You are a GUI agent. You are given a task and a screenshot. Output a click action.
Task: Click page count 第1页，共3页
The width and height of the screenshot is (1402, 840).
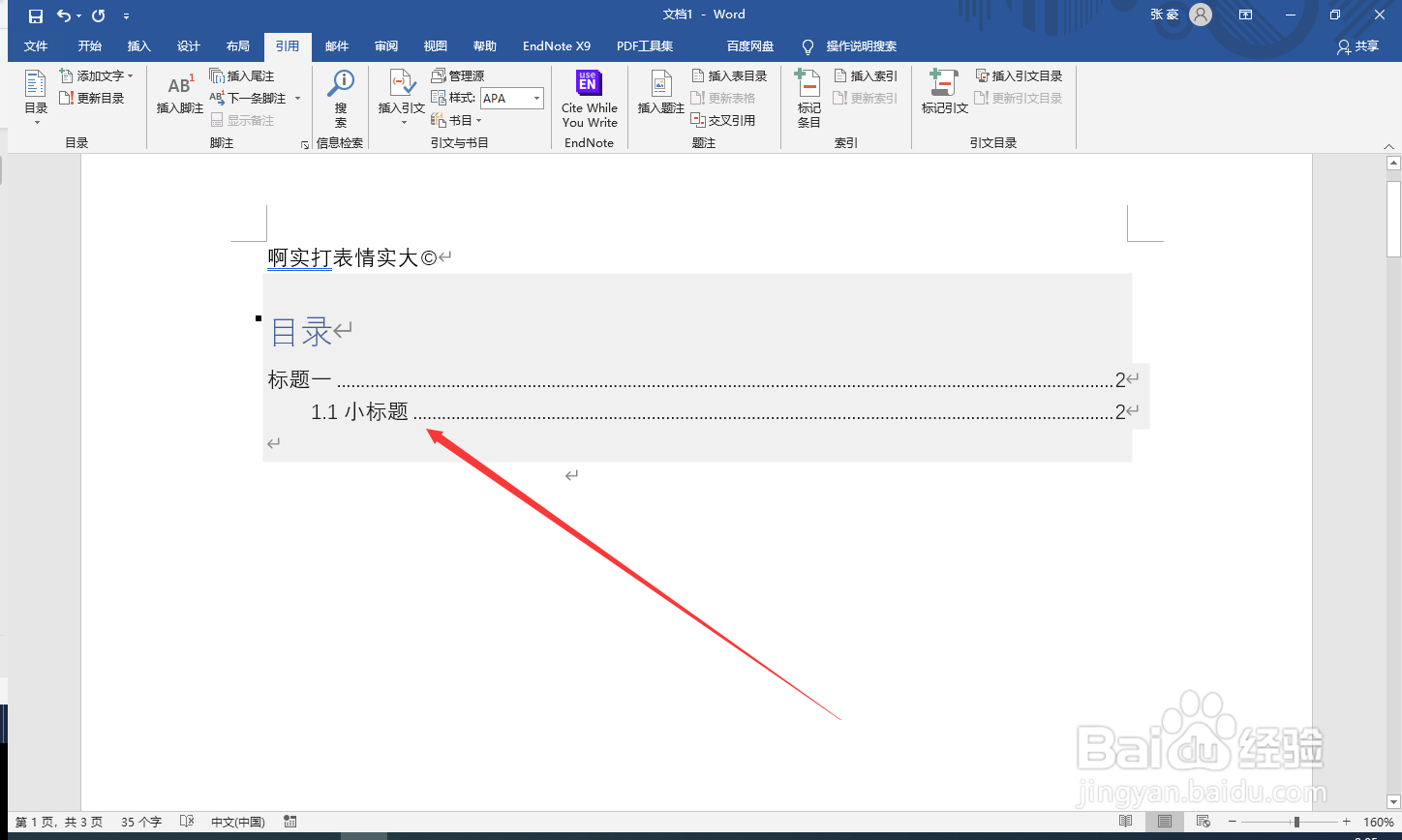pos(59,822)
